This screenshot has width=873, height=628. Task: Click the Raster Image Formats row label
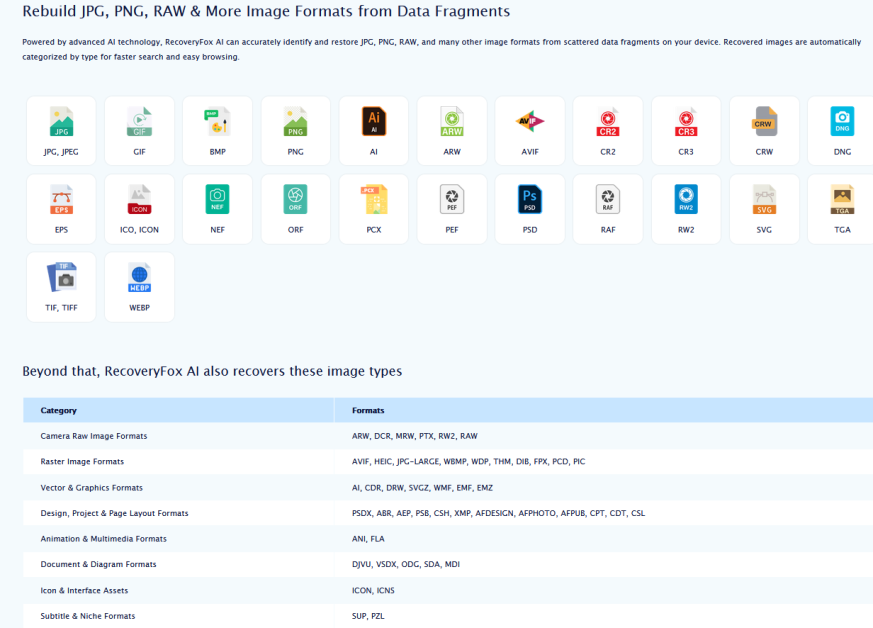coord(82,462)
